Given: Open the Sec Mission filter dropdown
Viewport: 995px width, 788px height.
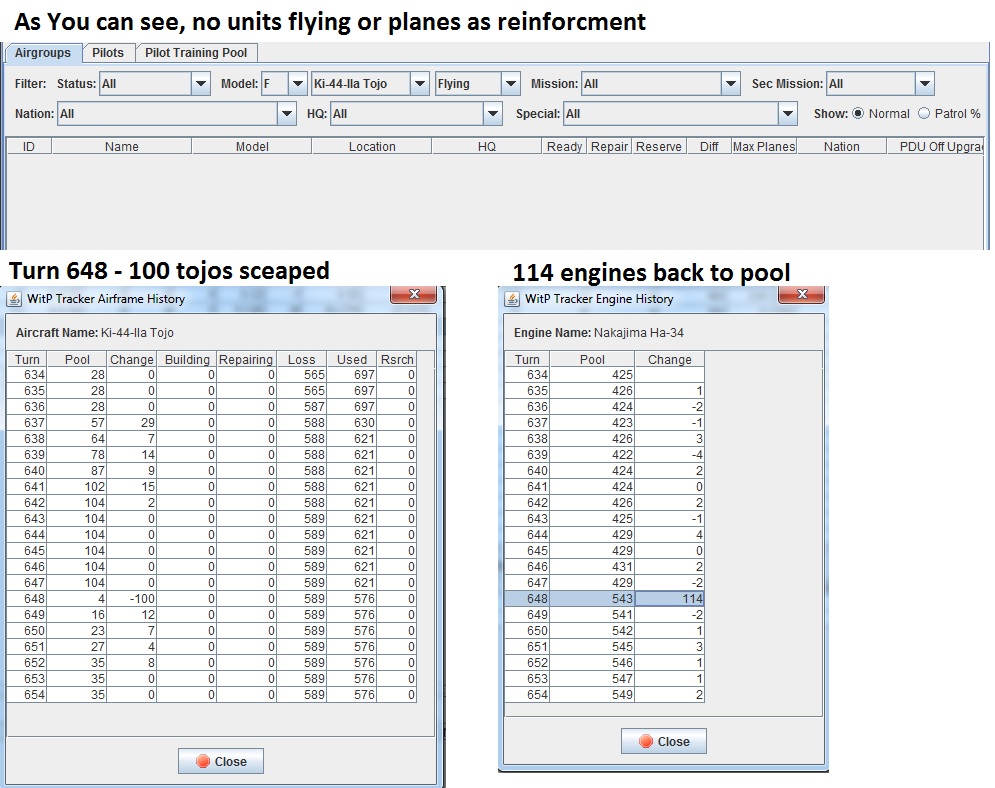Looking at the screenshot, I should click(925, 84).
